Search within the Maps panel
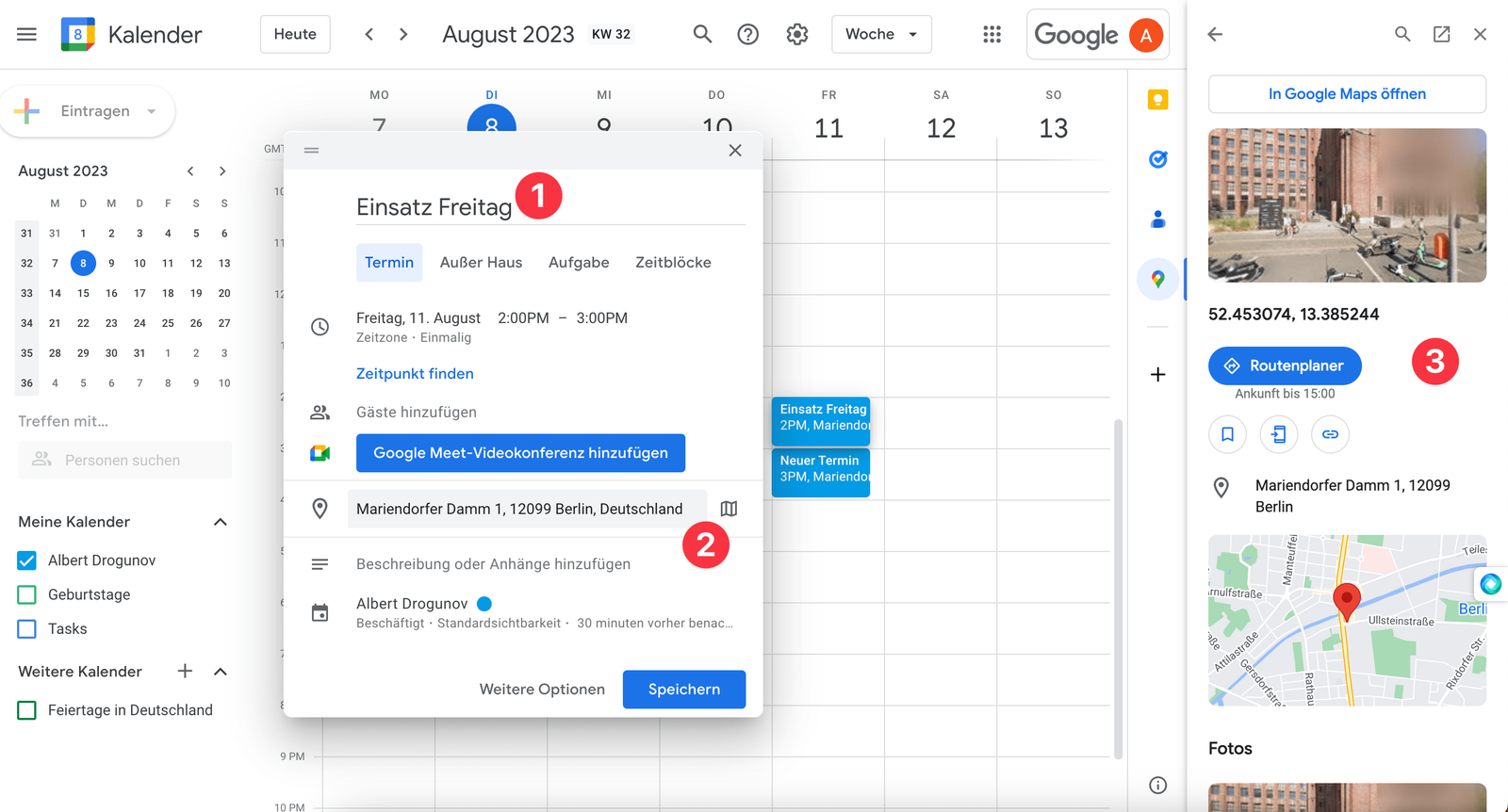 tap(1402, 35)
